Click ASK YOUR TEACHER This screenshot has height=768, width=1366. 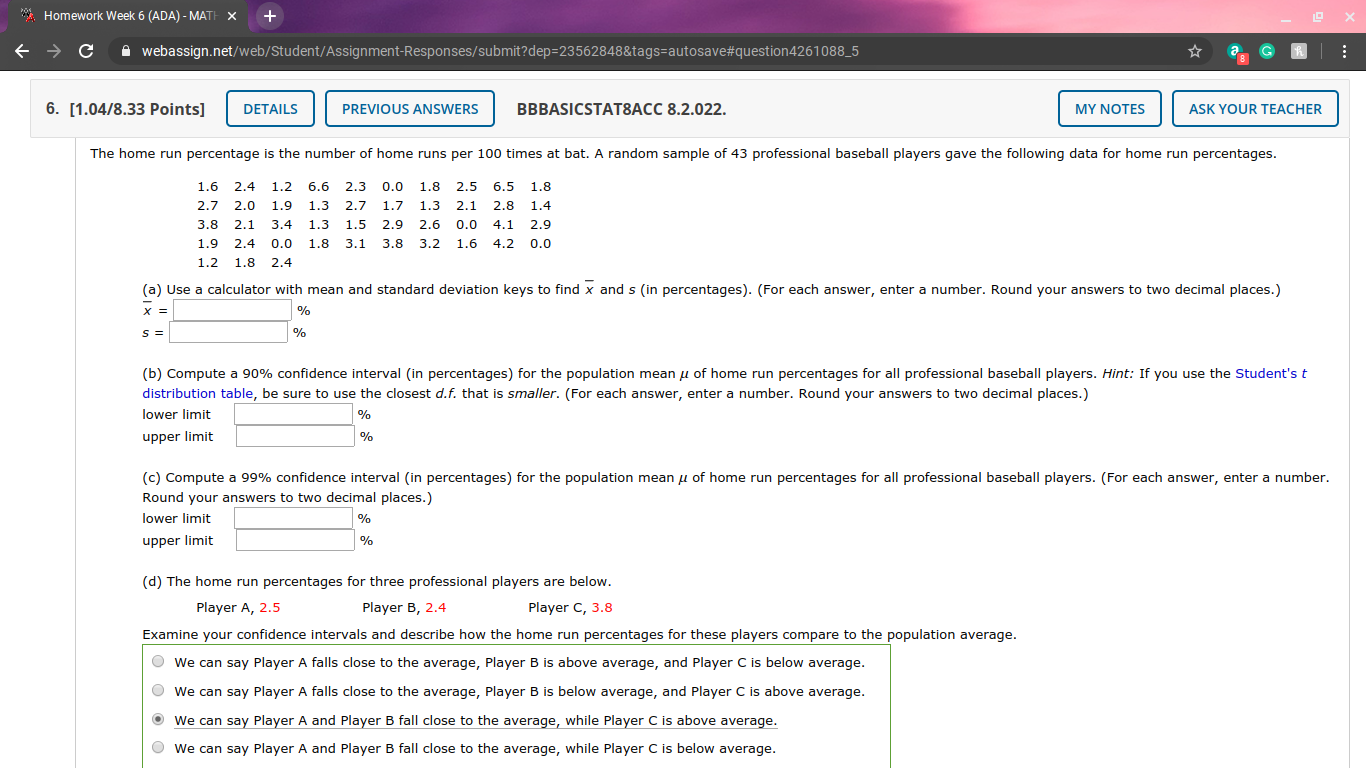pyautogui.click(x=1255, y=108)
